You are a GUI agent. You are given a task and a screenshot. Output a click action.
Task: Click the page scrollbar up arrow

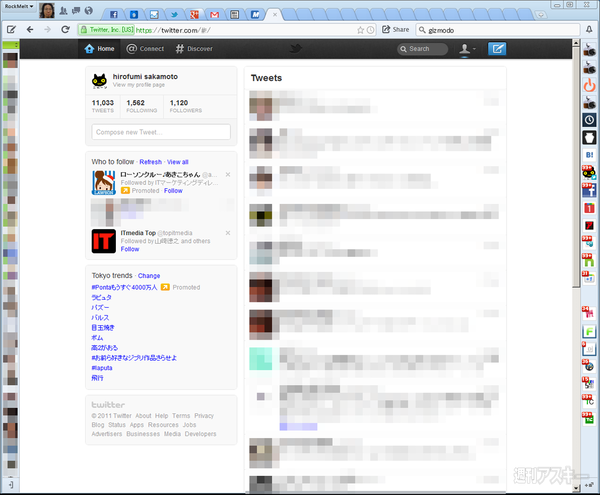576,43
